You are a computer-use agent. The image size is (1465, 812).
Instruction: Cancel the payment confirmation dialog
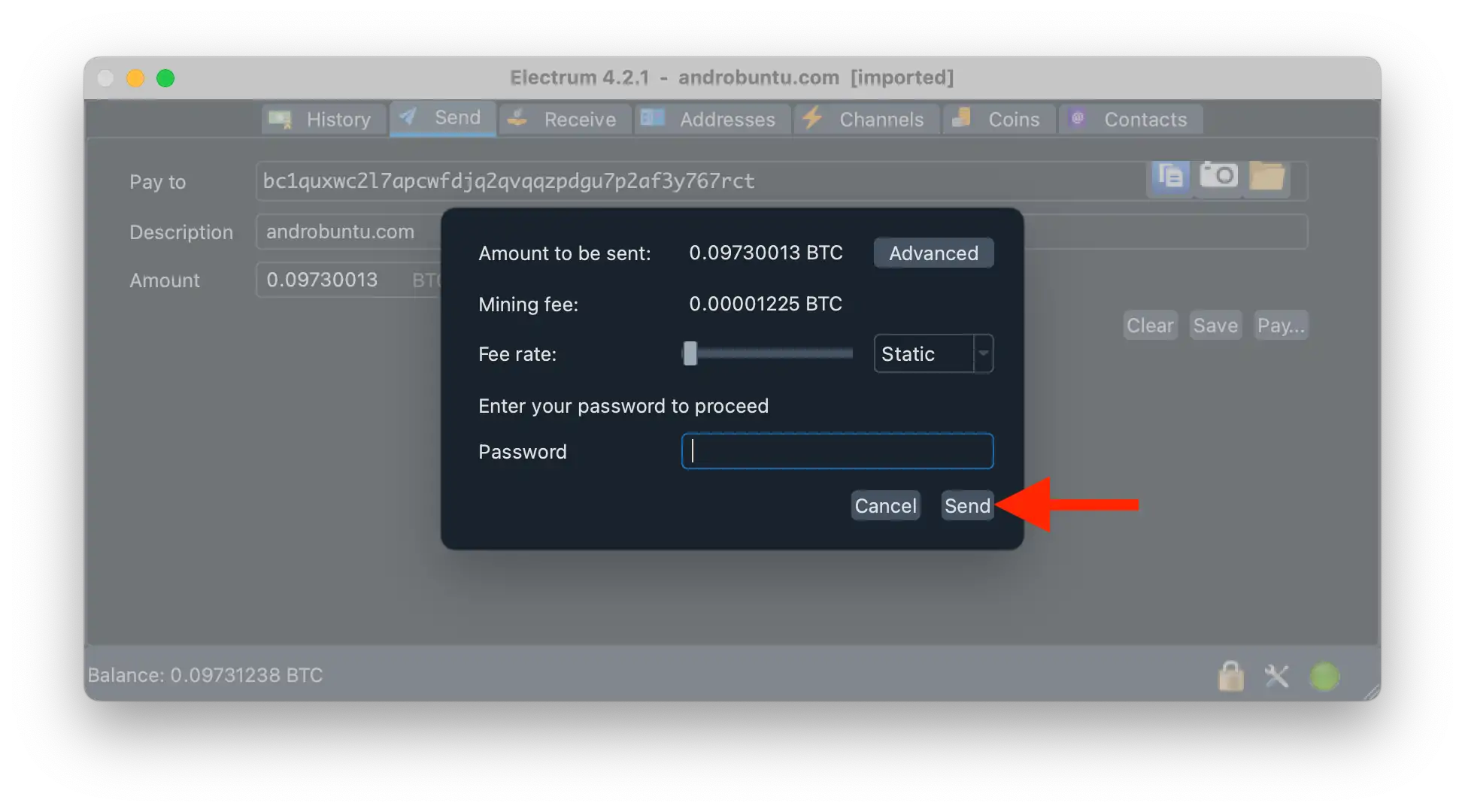click(885, 505)
